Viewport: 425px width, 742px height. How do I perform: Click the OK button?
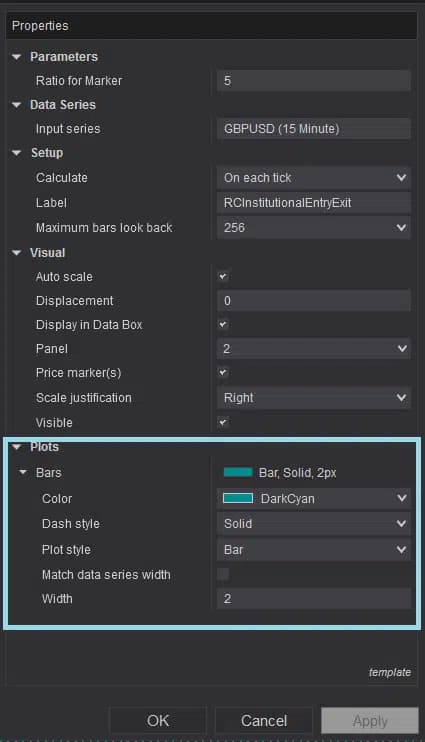(158, 720)
